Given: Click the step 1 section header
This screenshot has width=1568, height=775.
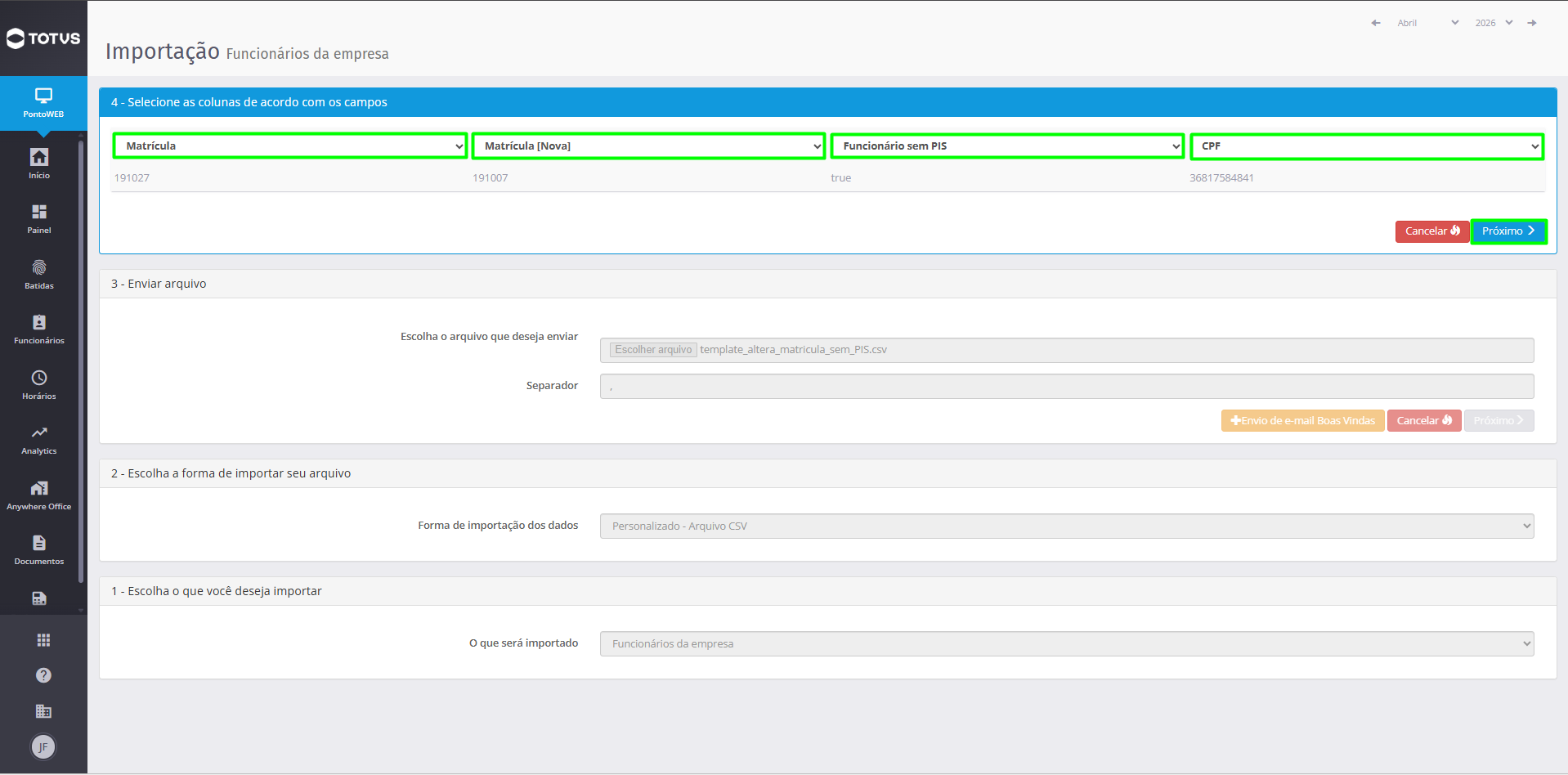Looking at the screenshot, I should click(x=827, y=591).
